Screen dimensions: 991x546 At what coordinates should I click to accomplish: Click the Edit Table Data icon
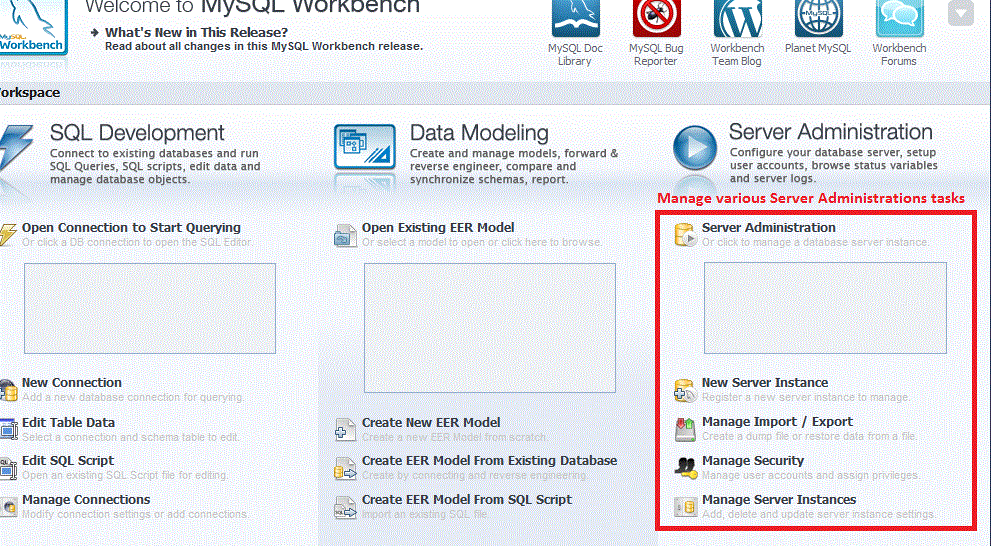8,429
